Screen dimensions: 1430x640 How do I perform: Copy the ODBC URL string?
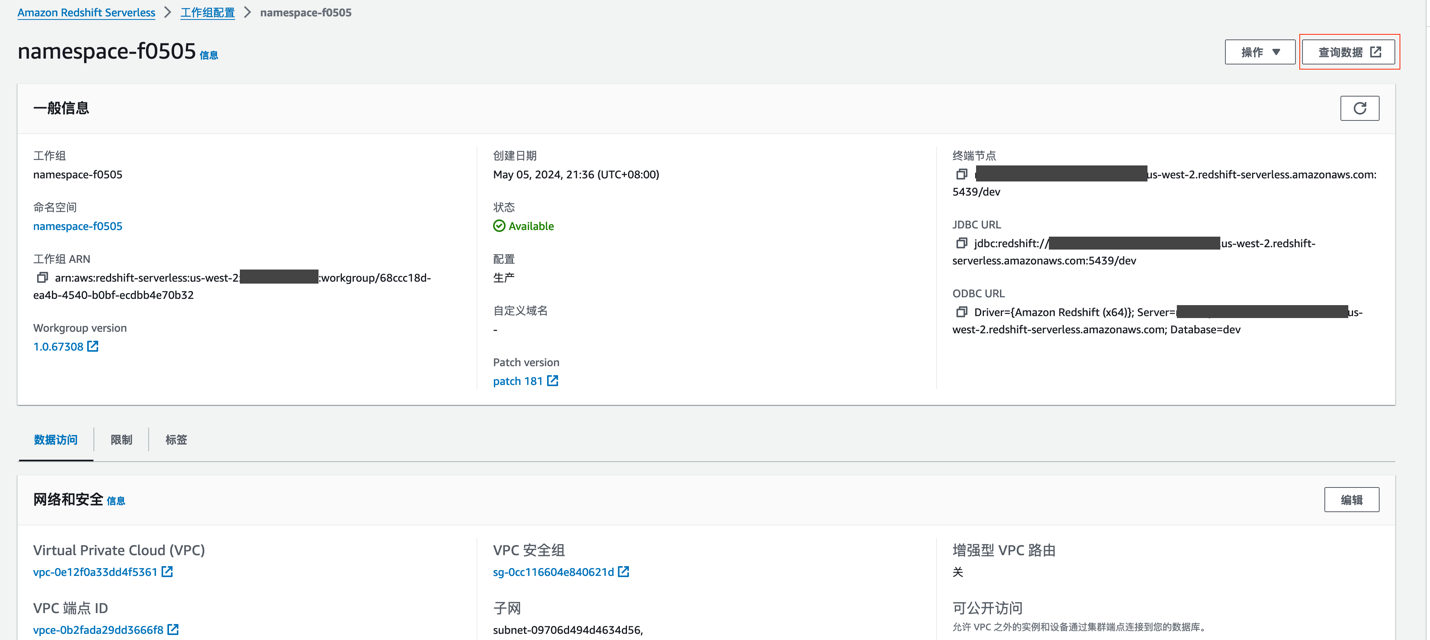[961, 312]
